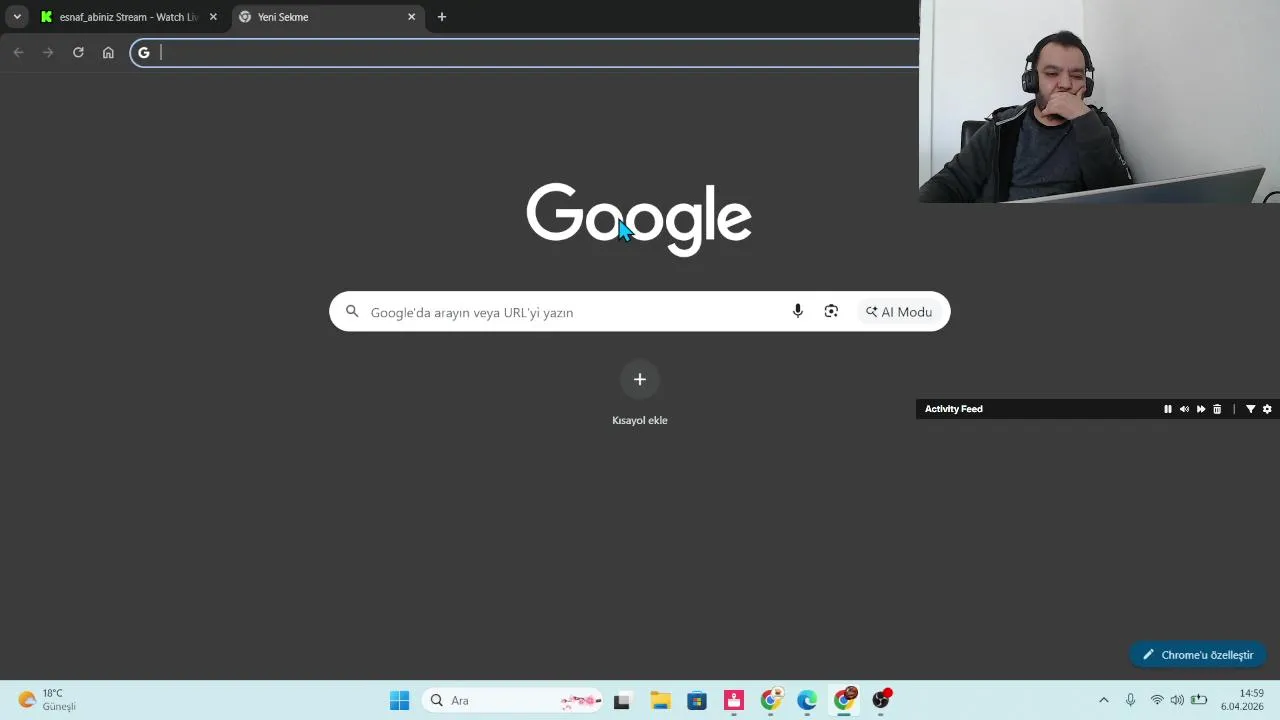
Task: Open Chrome'u özelleştir panel
Action: click(x=1198, y=655)
